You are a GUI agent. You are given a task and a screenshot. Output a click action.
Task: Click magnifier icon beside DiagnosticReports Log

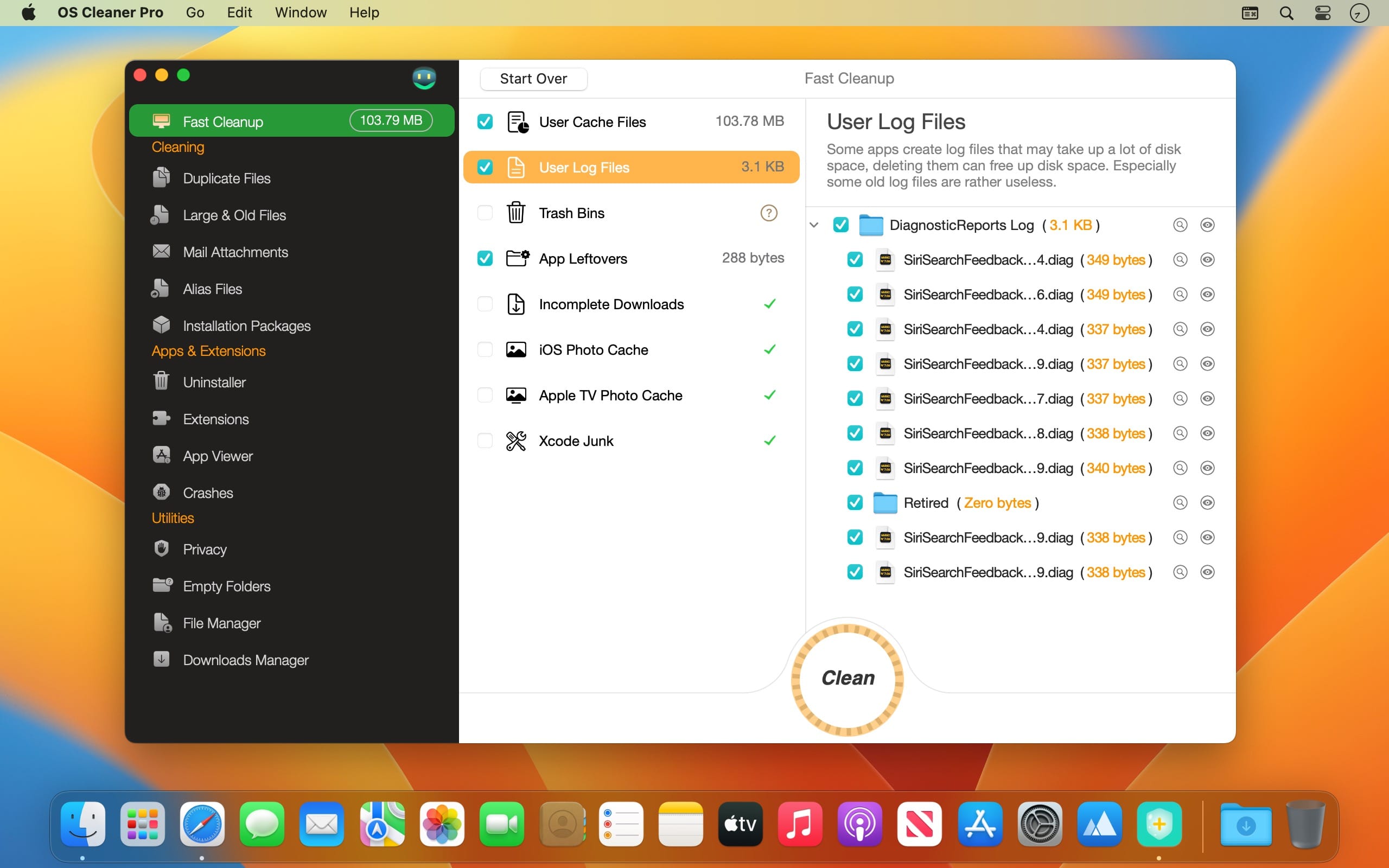[x=1180, y=225]
